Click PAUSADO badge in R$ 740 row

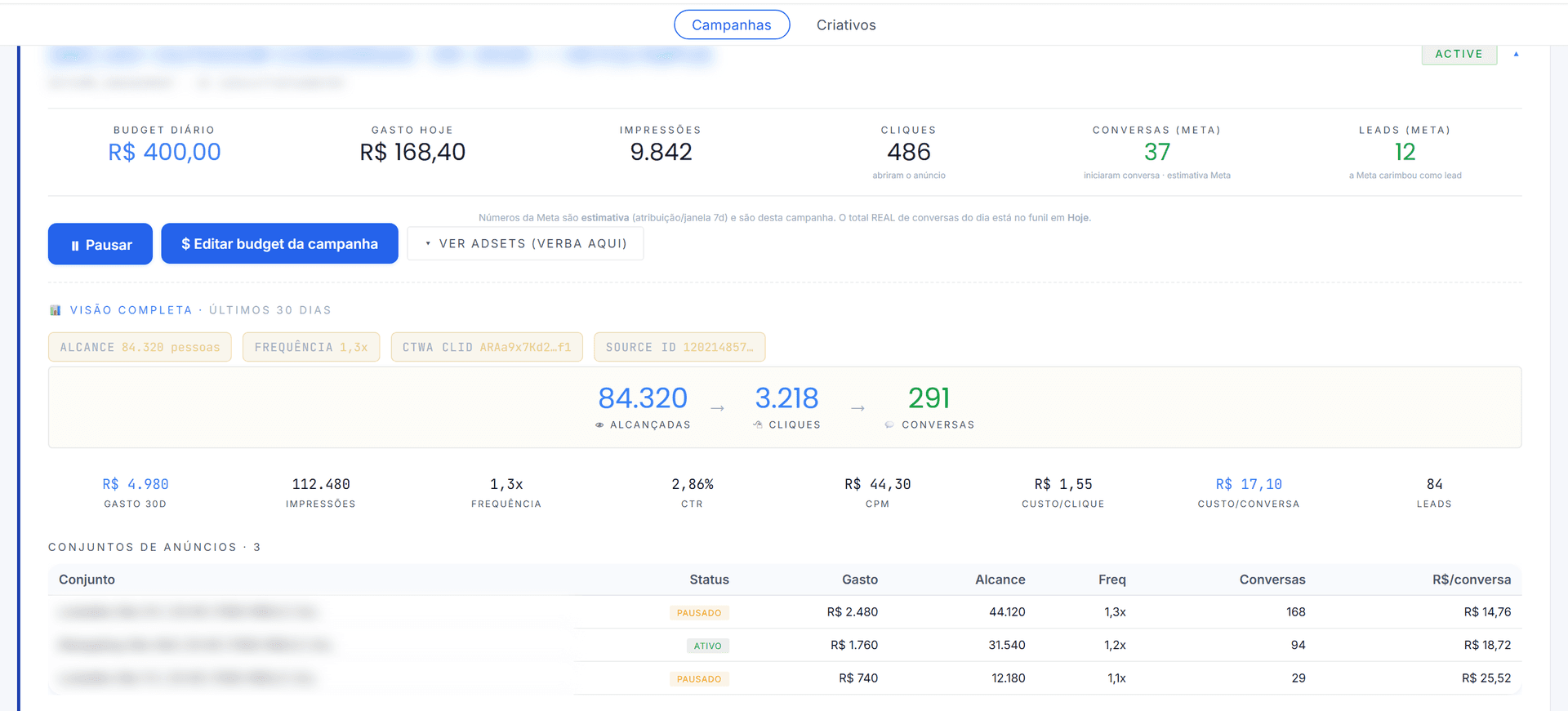coord(699,679)
